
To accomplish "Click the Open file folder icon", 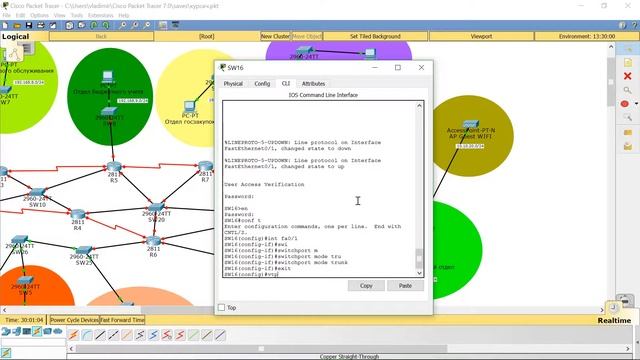I will click(x=17, y=25).
